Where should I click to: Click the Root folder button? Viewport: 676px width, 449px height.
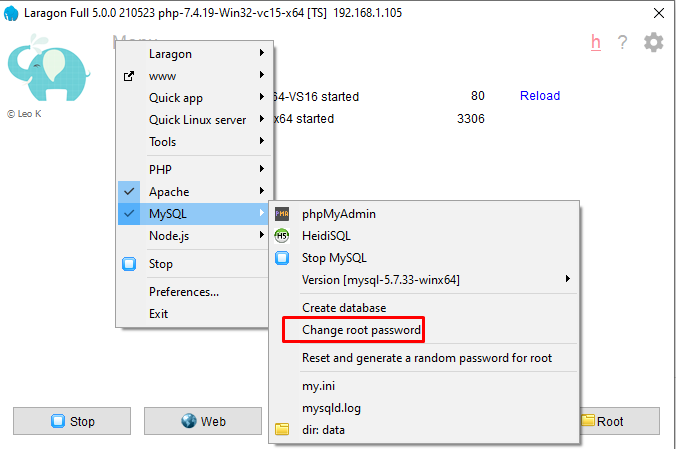click(620, 421)
